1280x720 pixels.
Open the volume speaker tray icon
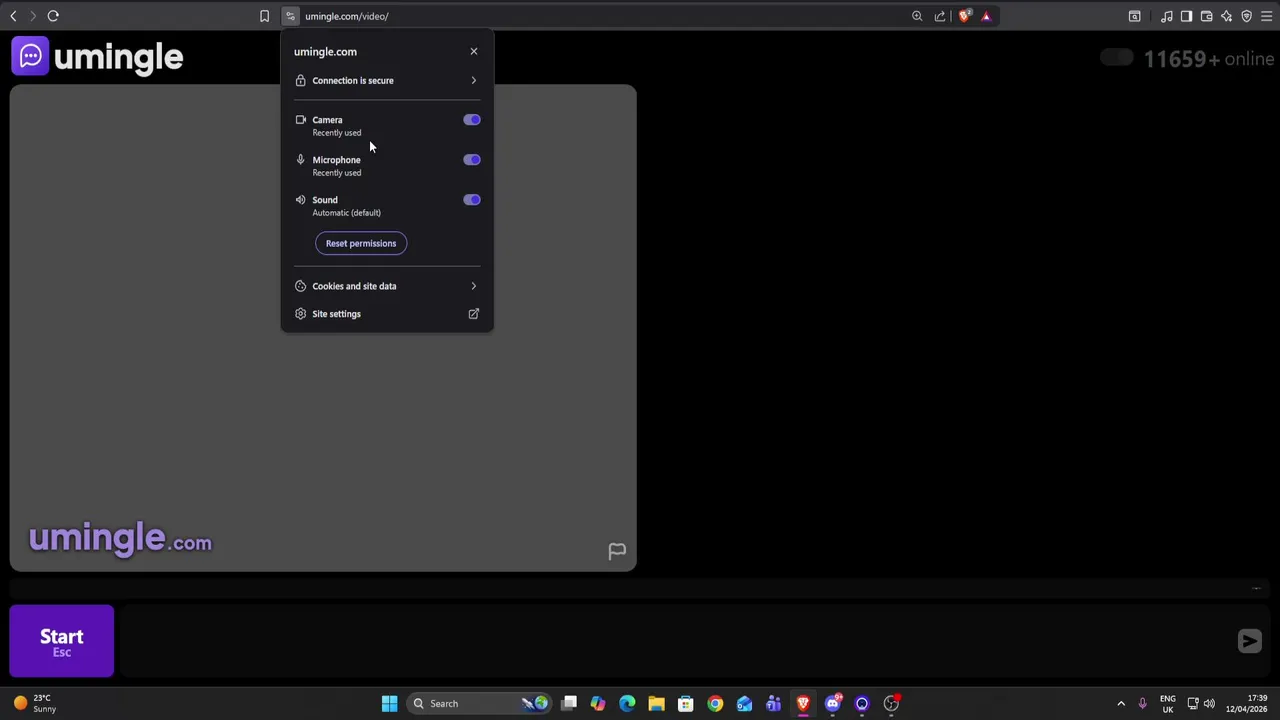[1210, 703]
